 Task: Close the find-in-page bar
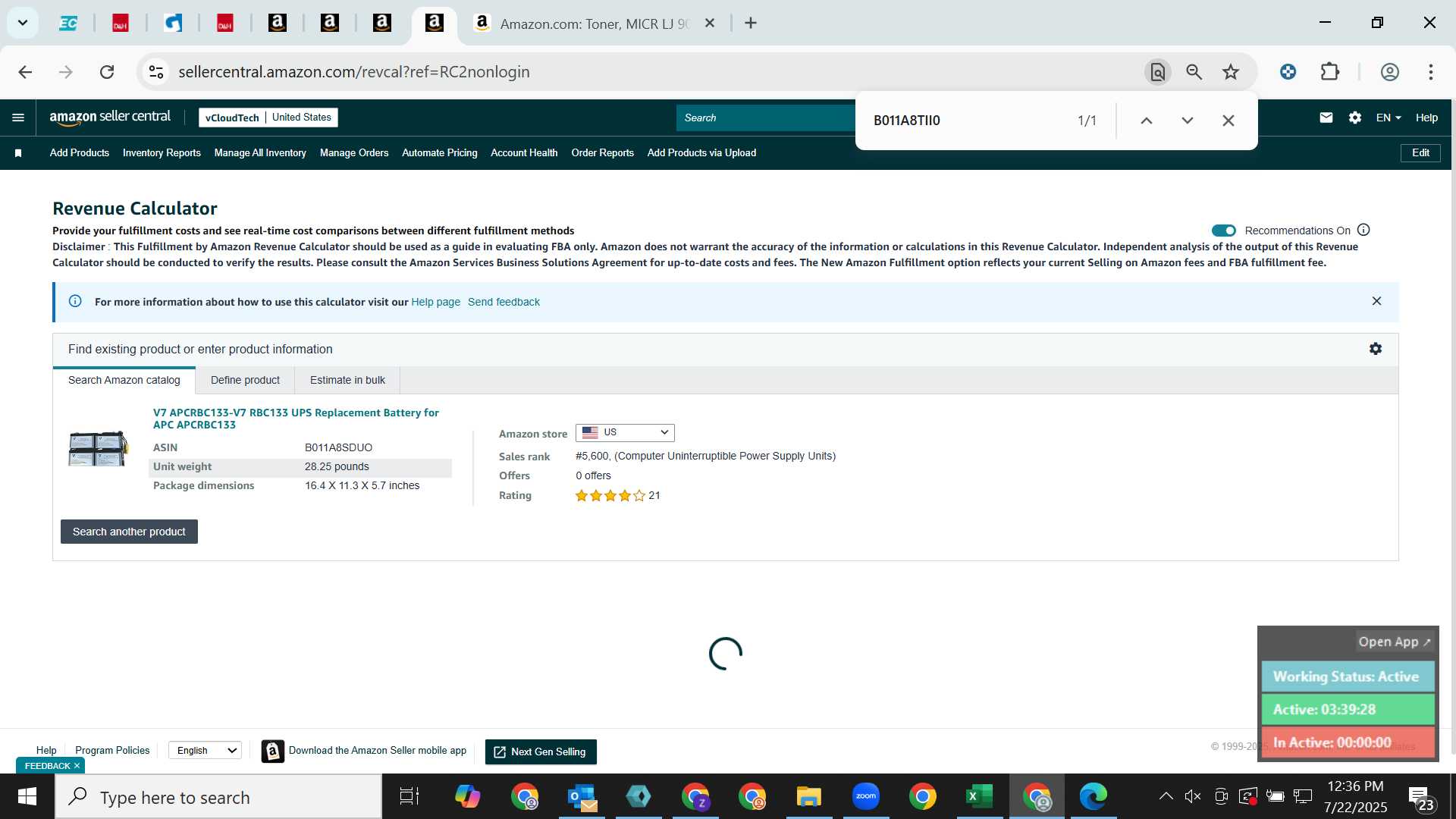pos(1228,121)
